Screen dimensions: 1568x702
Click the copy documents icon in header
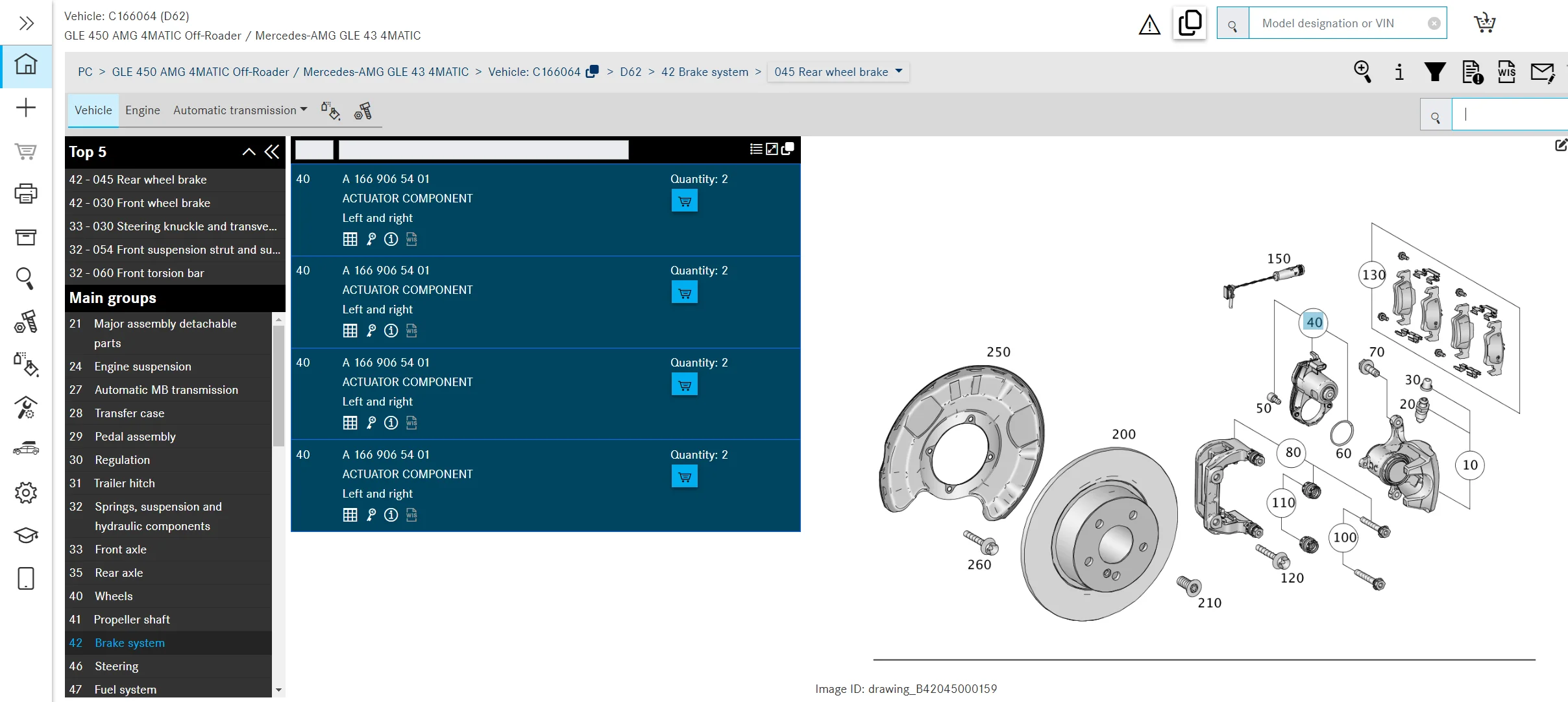[x=1190, y=23]
